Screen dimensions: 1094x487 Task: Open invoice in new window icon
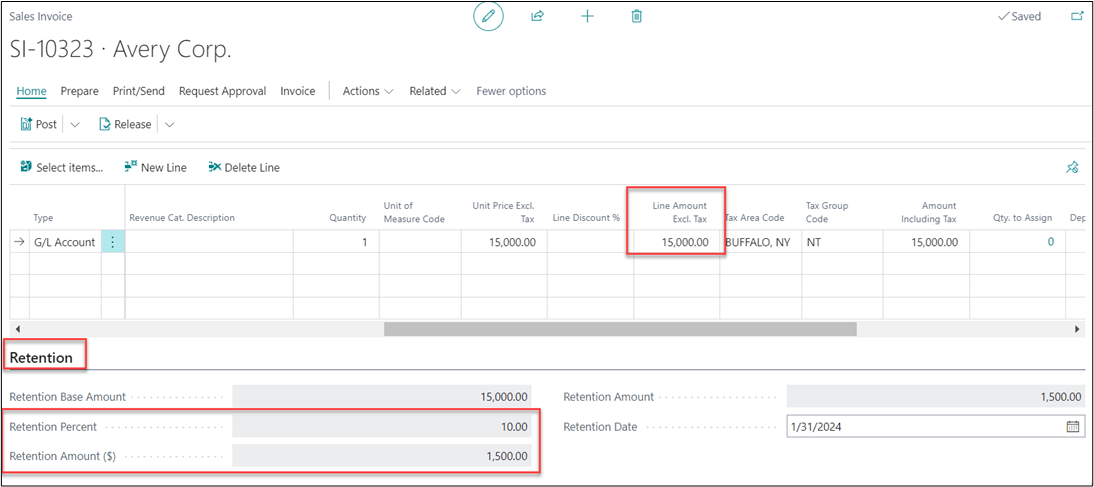[x=1077, y=17]
